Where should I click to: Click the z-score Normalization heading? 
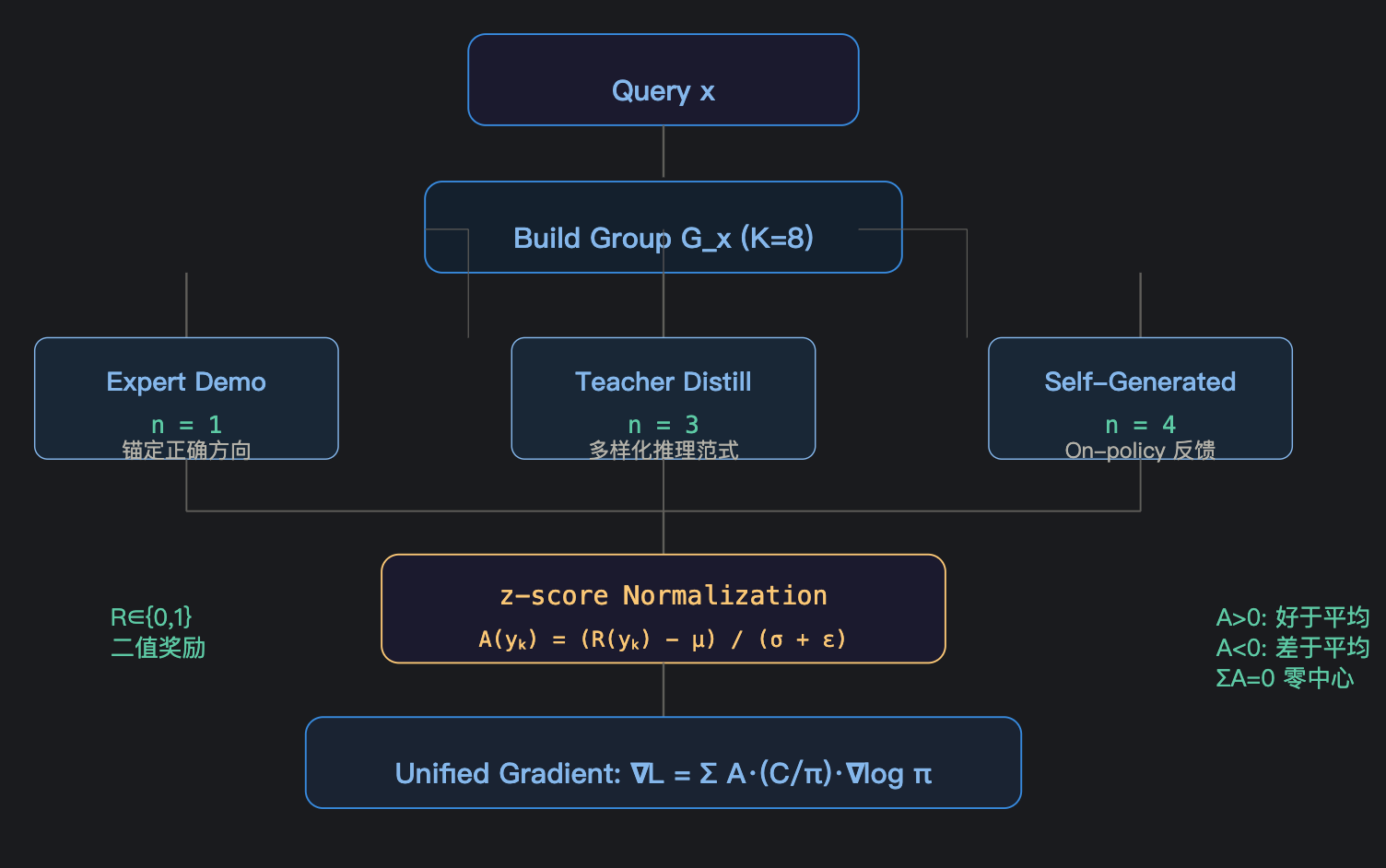[x=664, y=595]
